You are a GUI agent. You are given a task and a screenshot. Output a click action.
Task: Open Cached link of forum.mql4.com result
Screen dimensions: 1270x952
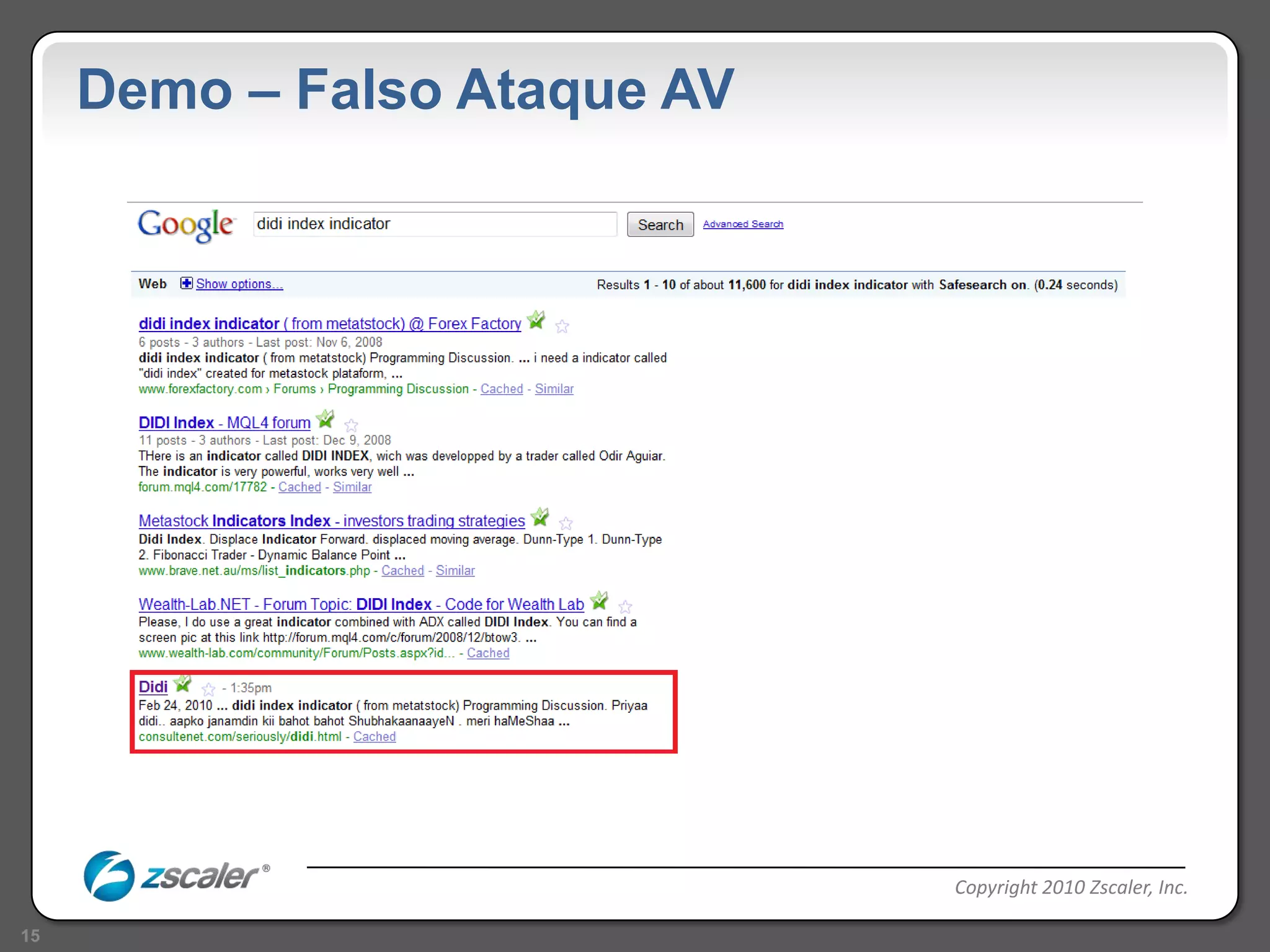point(300,487)
